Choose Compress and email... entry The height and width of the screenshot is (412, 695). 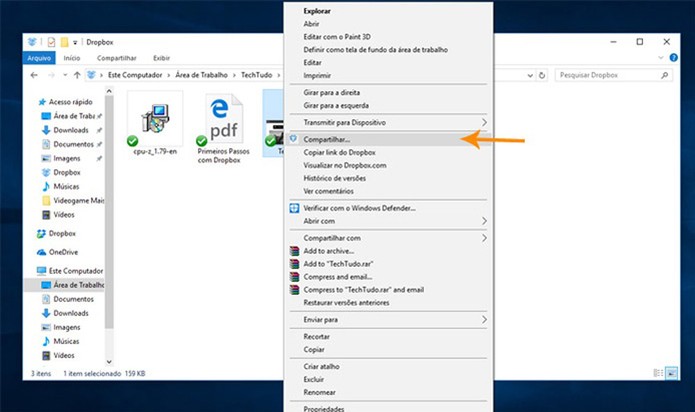(338, 277)
